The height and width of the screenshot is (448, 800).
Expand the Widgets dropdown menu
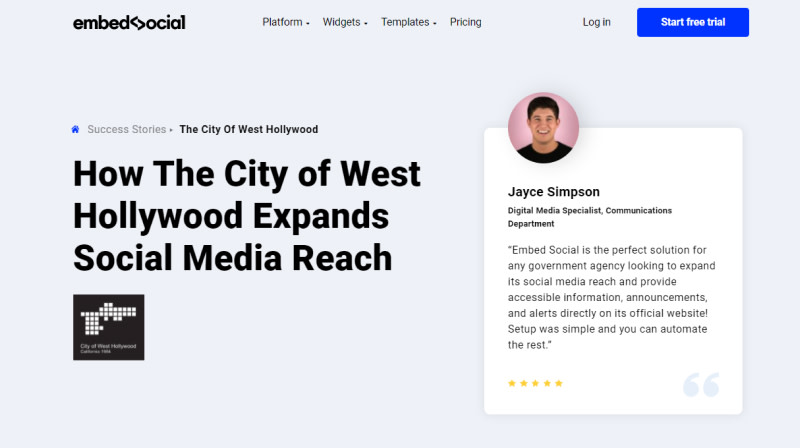(x=345, y=22)
